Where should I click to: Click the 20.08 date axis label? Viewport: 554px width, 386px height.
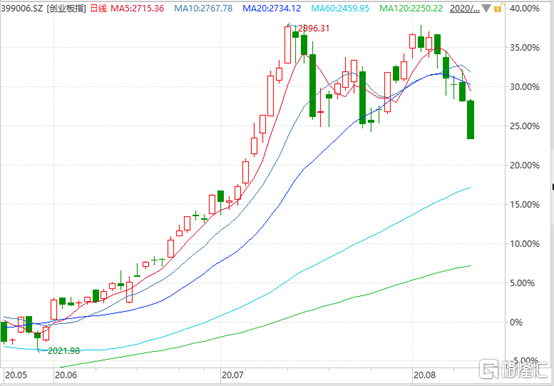click(424, 375)
